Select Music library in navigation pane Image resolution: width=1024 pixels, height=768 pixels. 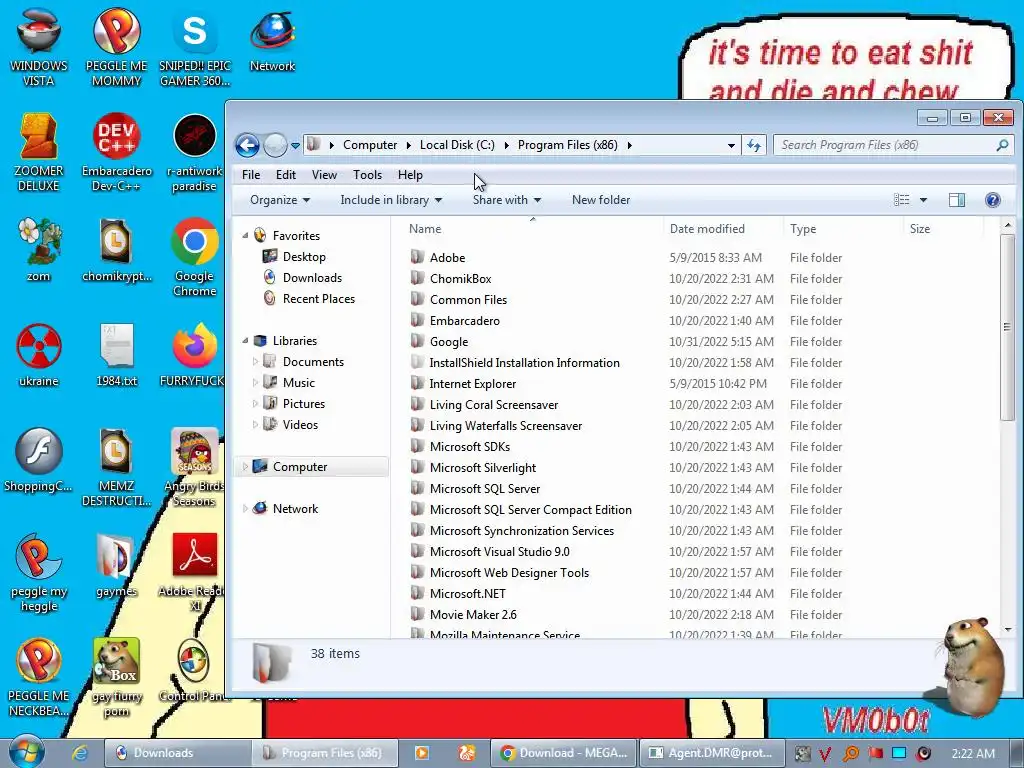(298, 383)
